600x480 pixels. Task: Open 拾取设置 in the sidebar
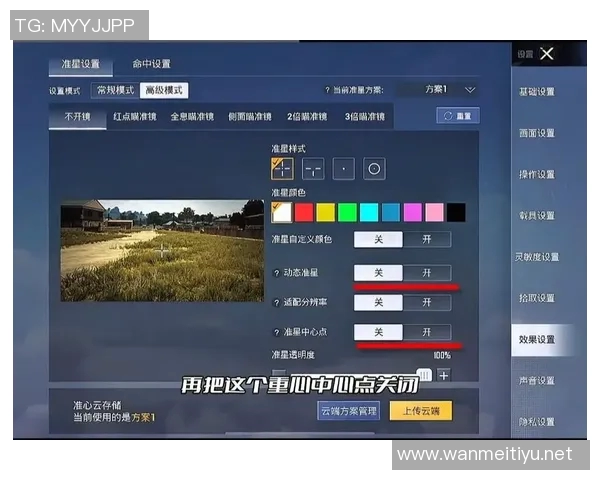click(x=537, y=298)
